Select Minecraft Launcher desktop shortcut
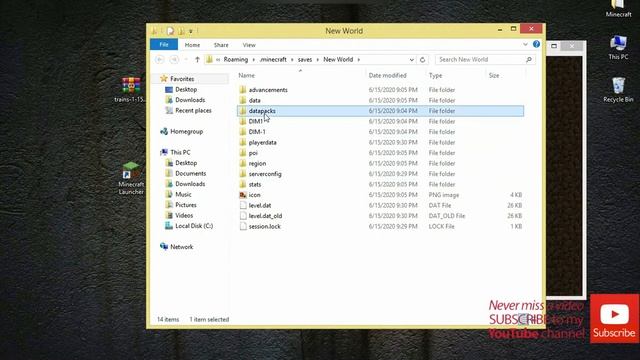This screenshot has height=360, width=640. pyautogui.click(x=131, y=178)
